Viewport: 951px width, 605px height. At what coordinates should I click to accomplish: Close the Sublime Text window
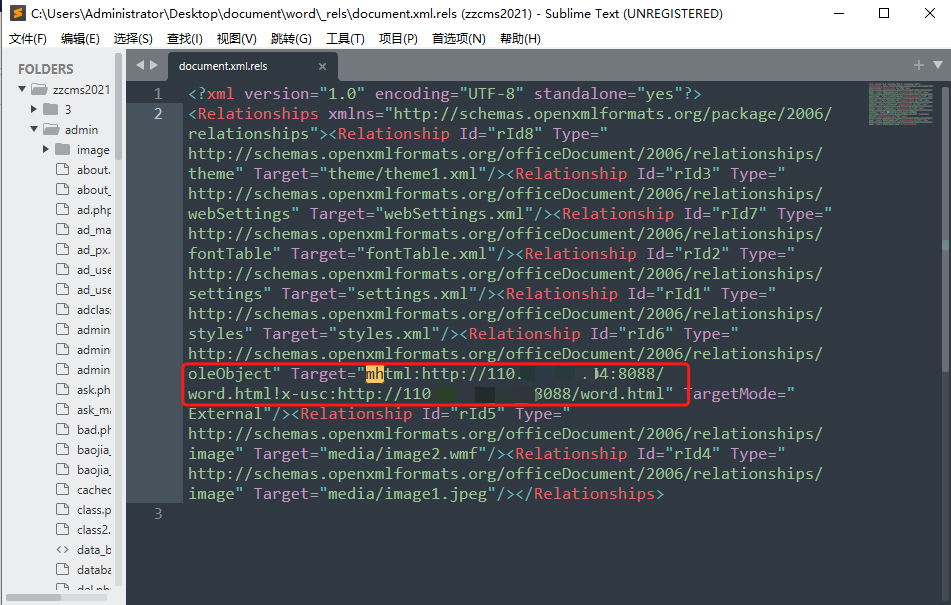929,13
